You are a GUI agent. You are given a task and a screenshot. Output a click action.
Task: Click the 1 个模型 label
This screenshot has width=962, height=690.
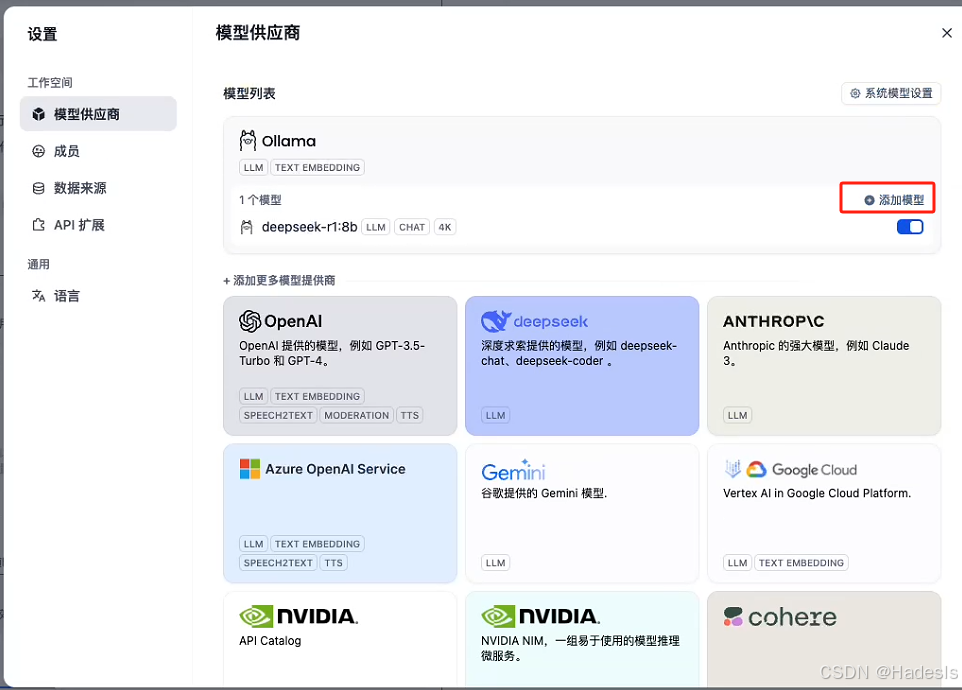(260, 200)
